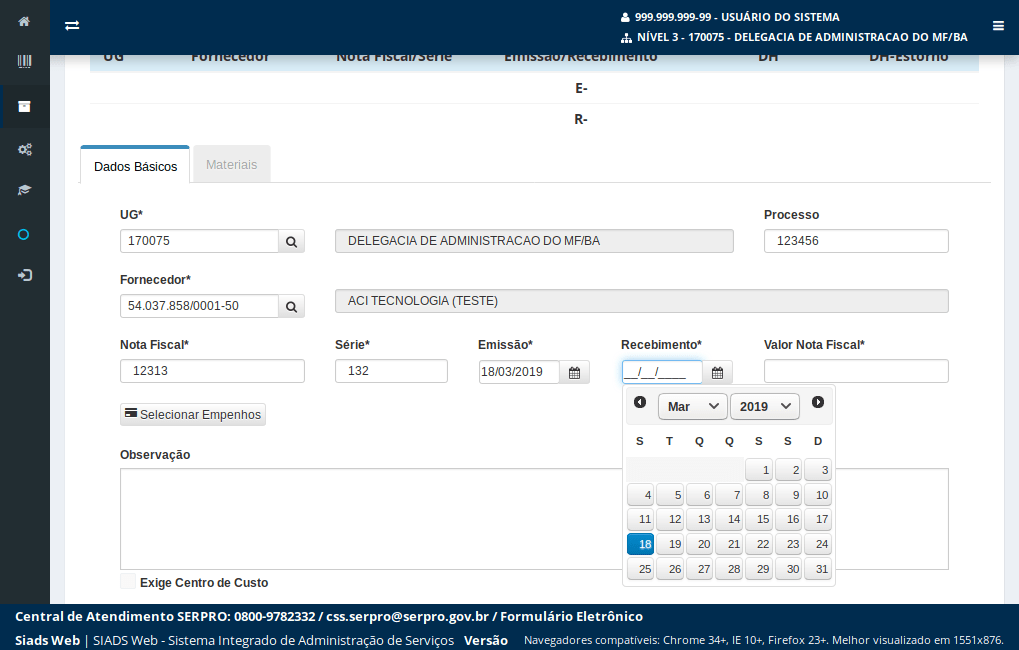The image size is (1019, 650).
Task: Focus the Emissão date field
Action: [x=519, y=372]
